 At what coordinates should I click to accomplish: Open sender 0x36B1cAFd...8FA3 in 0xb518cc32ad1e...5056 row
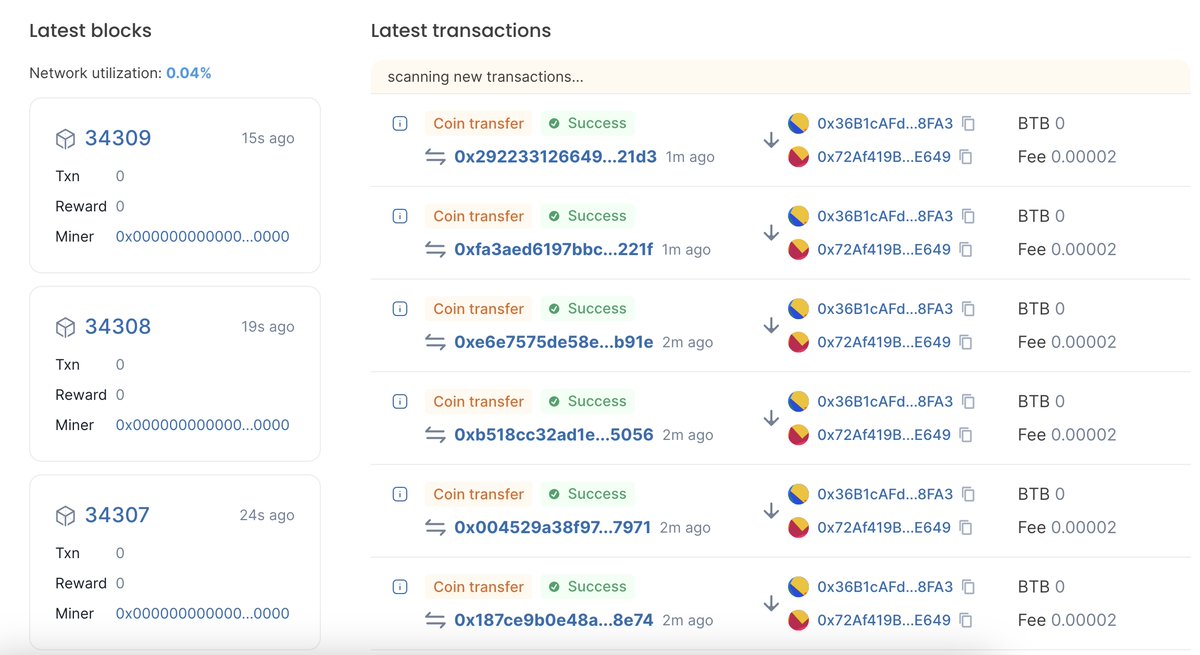(885, 402)
